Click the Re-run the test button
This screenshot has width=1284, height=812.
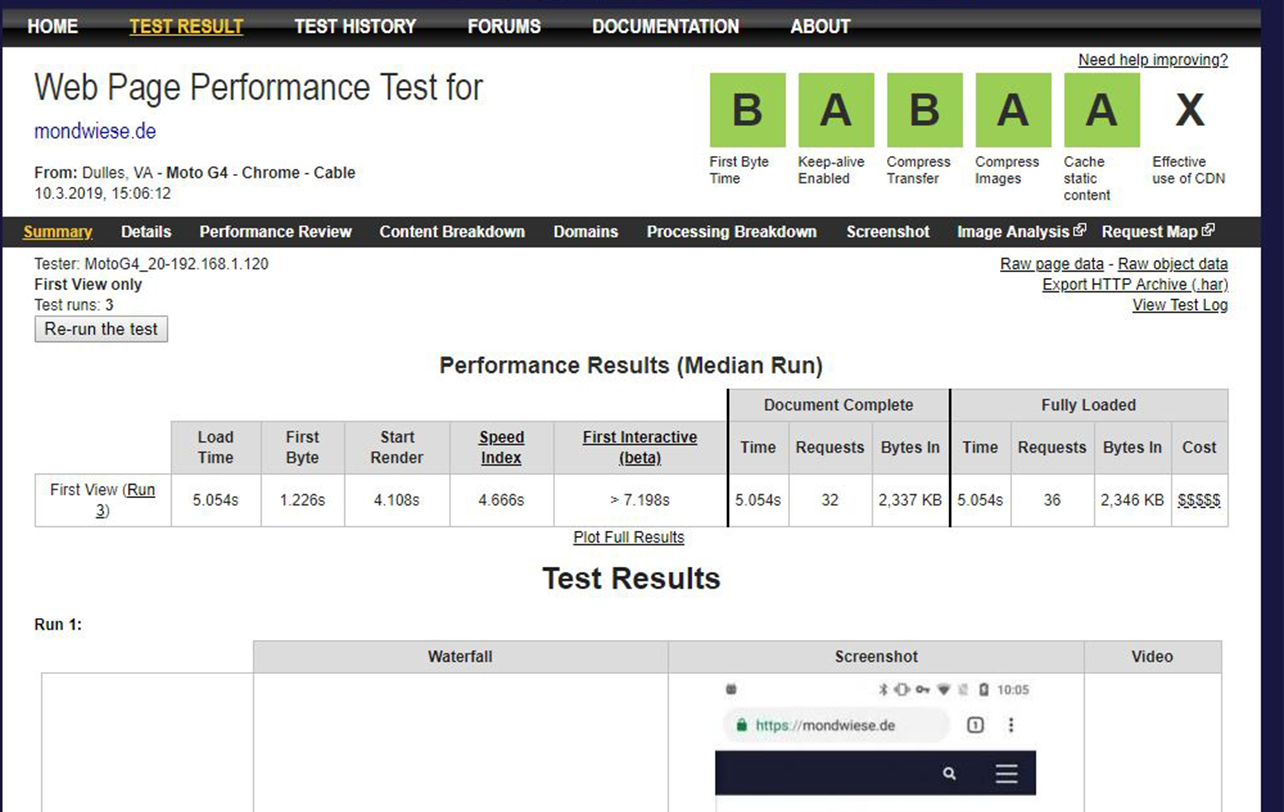click(101, 329)
